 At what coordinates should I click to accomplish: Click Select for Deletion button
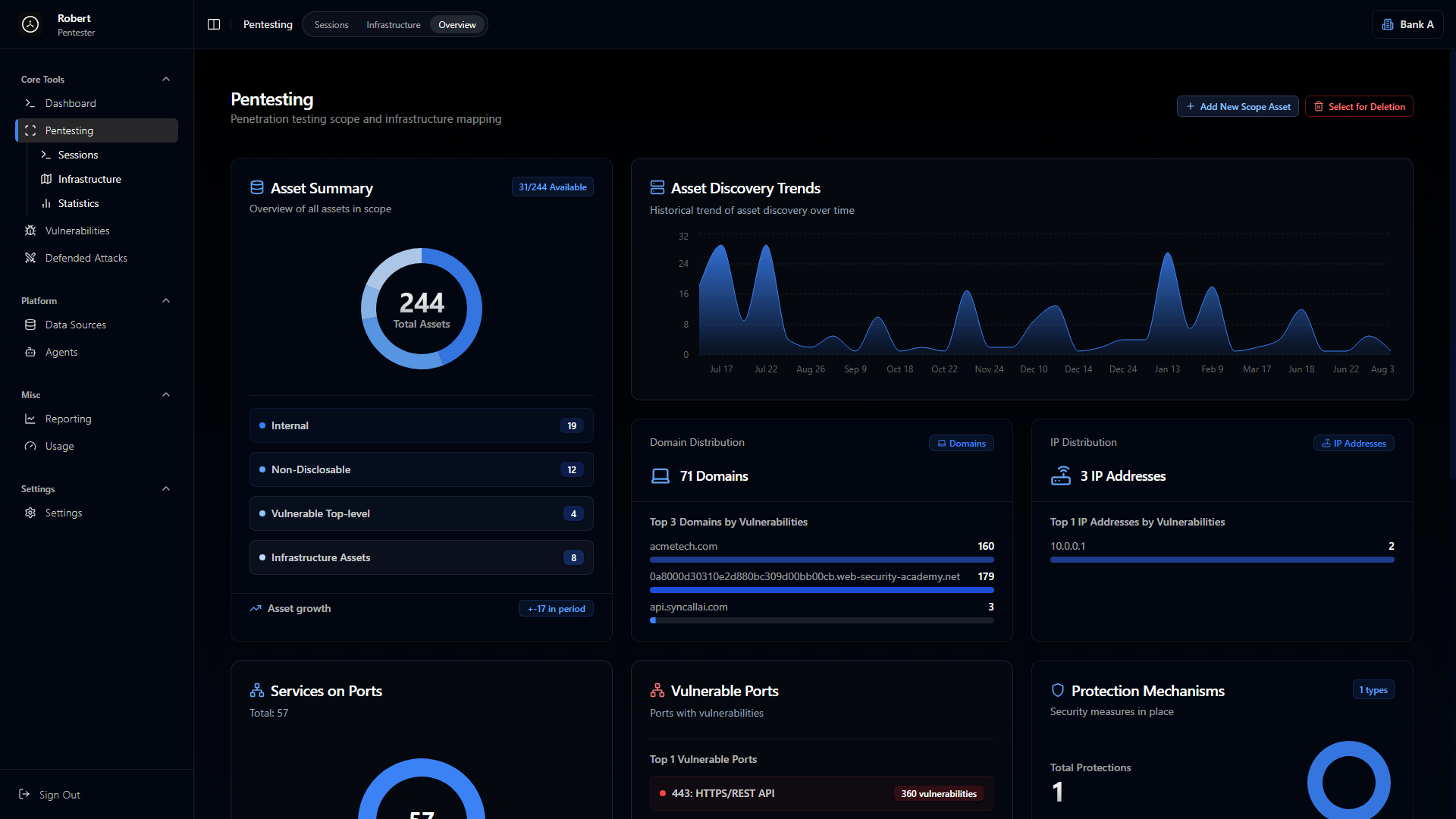click(1359, 106)
